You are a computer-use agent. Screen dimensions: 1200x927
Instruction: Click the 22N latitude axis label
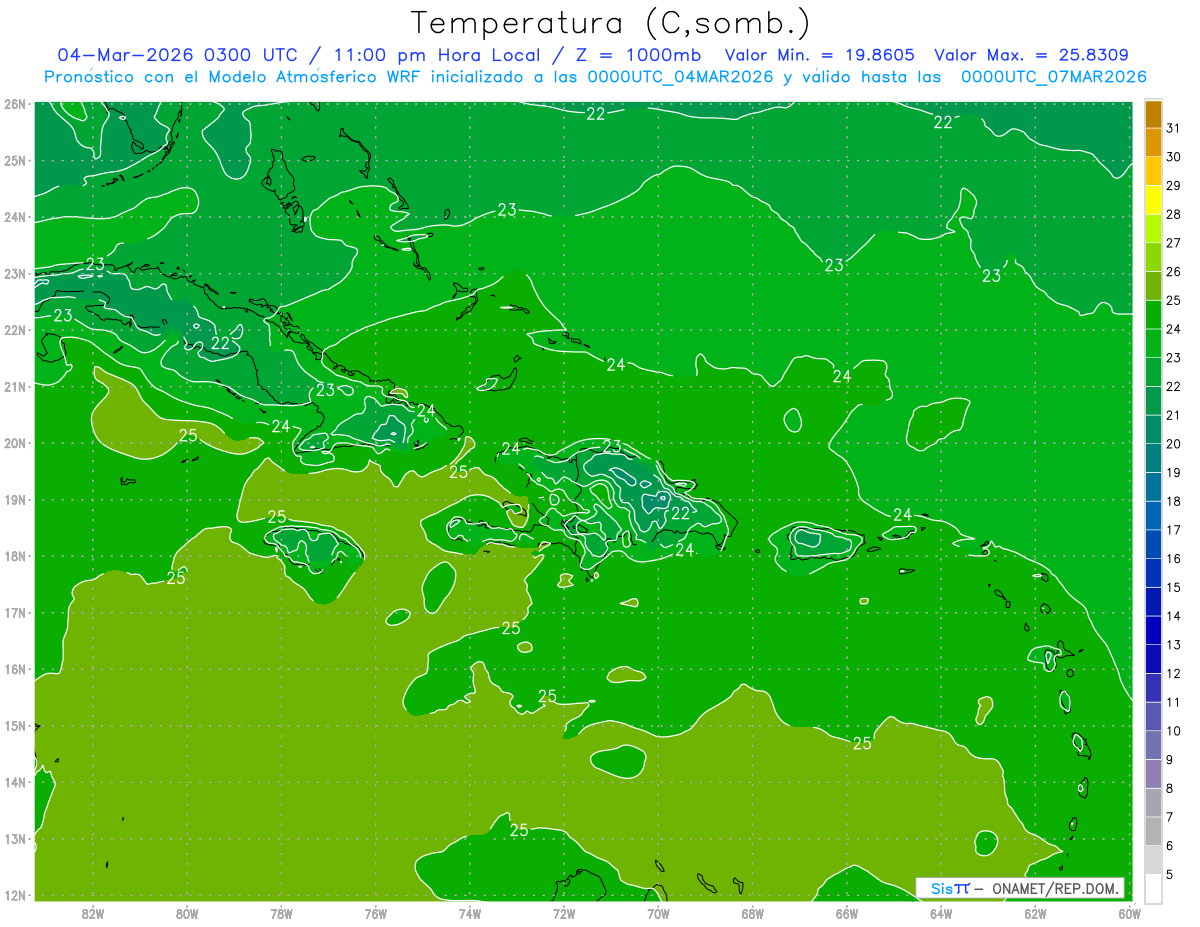14,330
